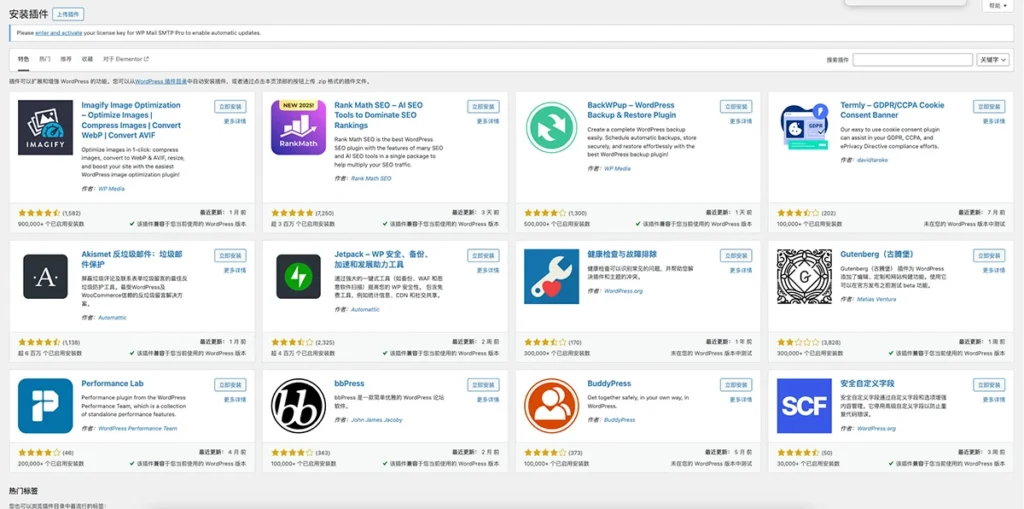This screenshot has height=509, width=1024.
Task: Open the SCF blue icon
Action: (x=804, y=406)
